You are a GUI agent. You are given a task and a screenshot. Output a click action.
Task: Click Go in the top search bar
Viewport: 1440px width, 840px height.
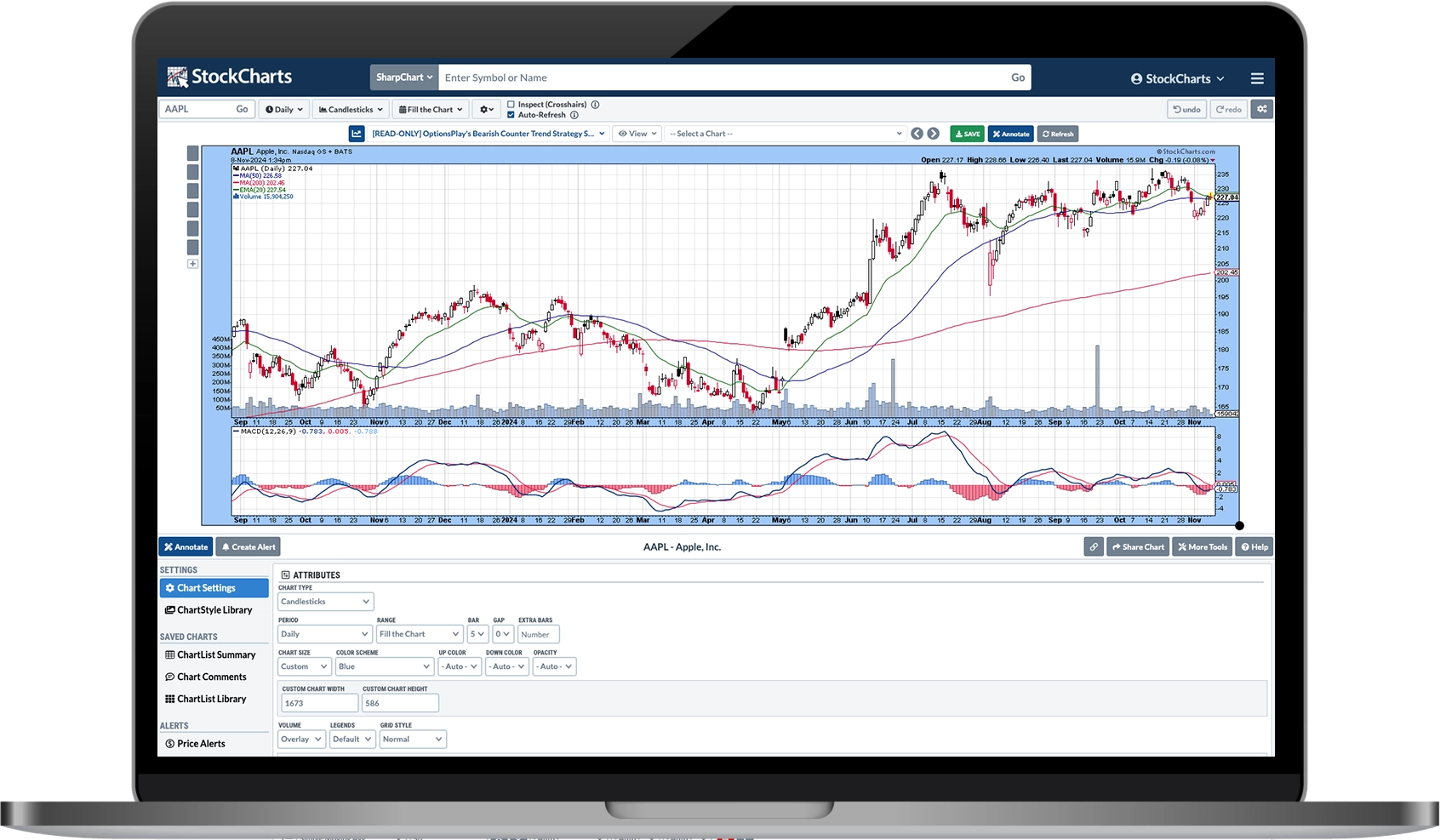[x=1018, y=77]
